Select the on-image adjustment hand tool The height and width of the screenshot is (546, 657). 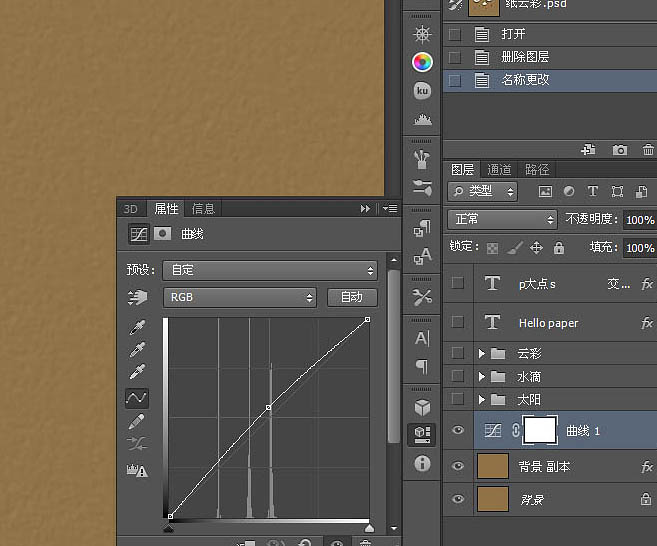pos(137,298)
